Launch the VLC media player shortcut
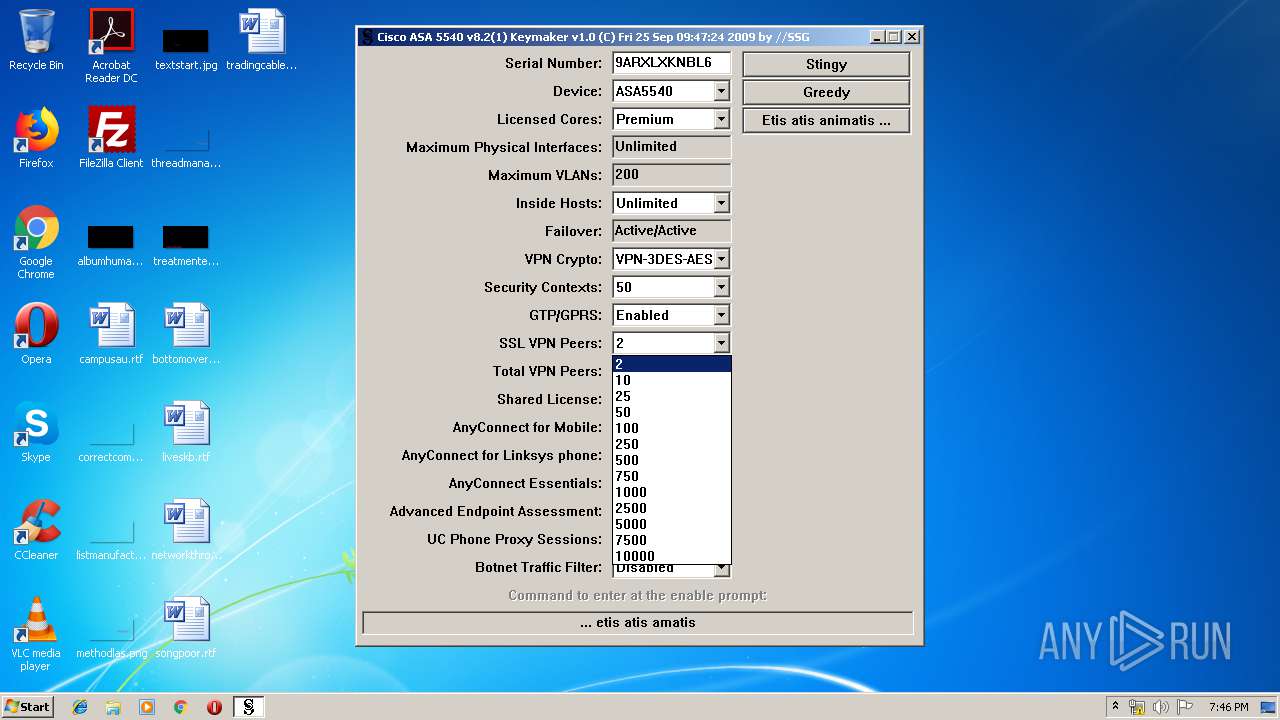This screenshot has height=720, width=1280. (x=36, y=633)
